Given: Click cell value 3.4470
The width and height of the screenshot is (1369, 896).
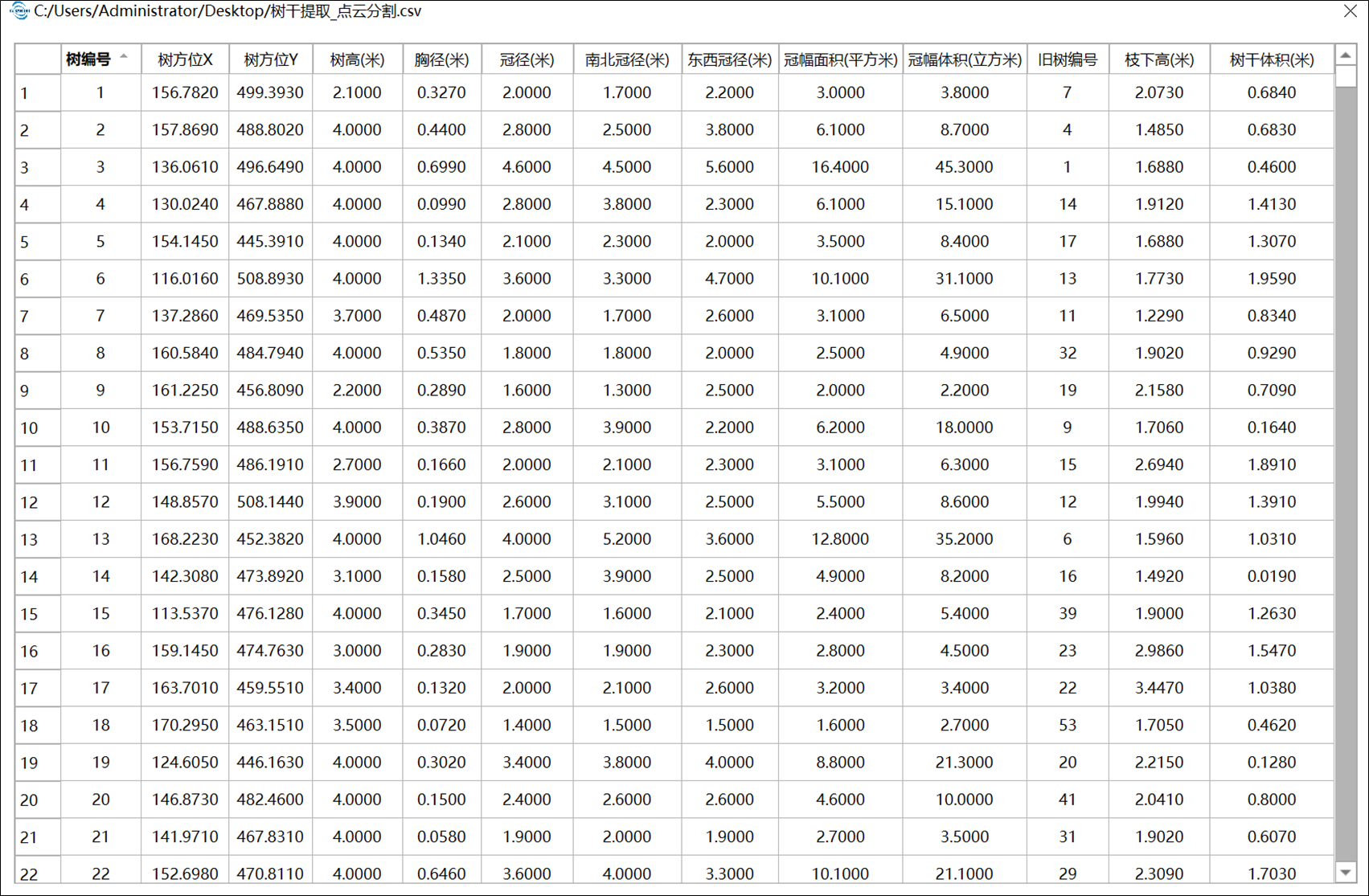Looking at the screenshot, I should coord(1159,688).
